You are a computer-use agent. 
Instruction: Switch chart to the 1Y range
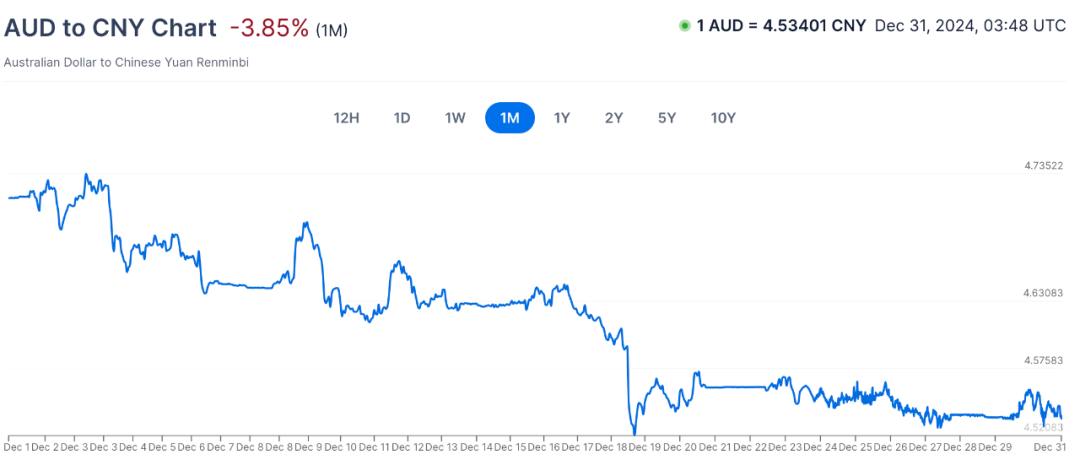coord(562,118)
